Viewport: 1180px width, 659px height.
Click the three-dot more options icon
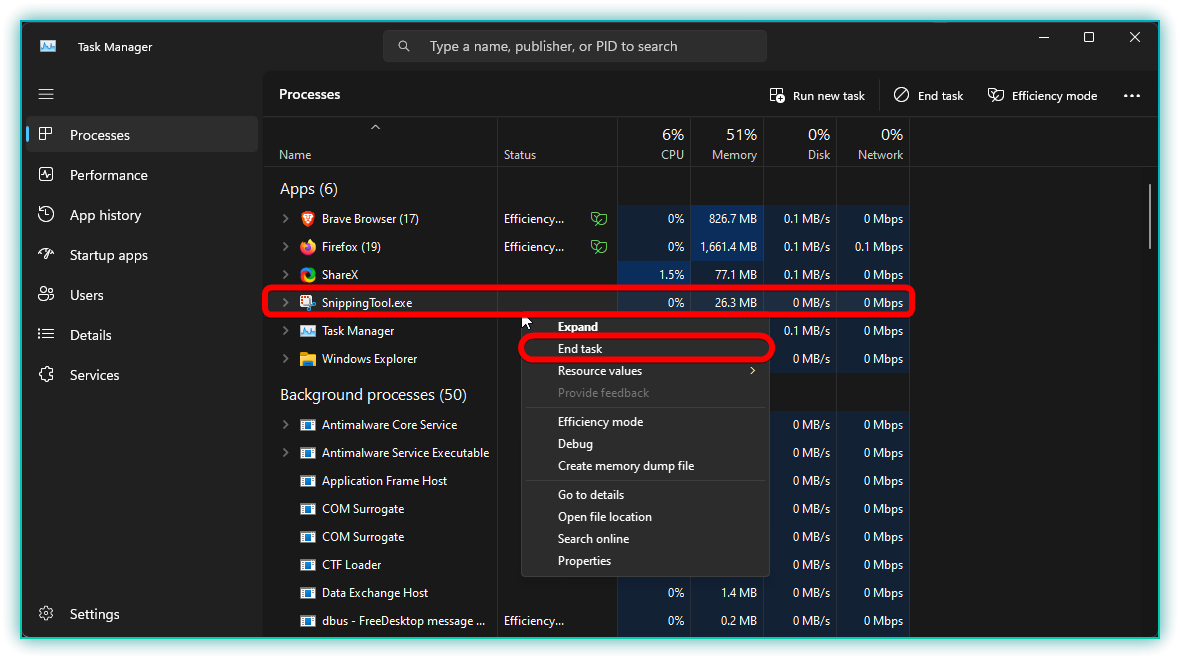tap(1132, 96)
